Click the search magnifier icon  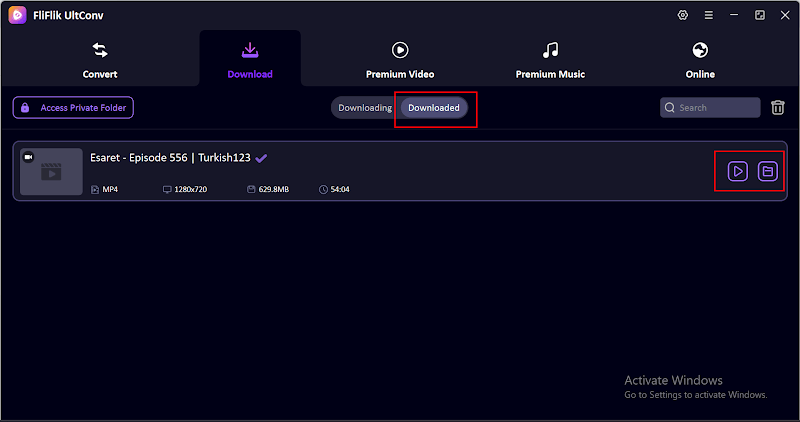click(x=670, y=108)
